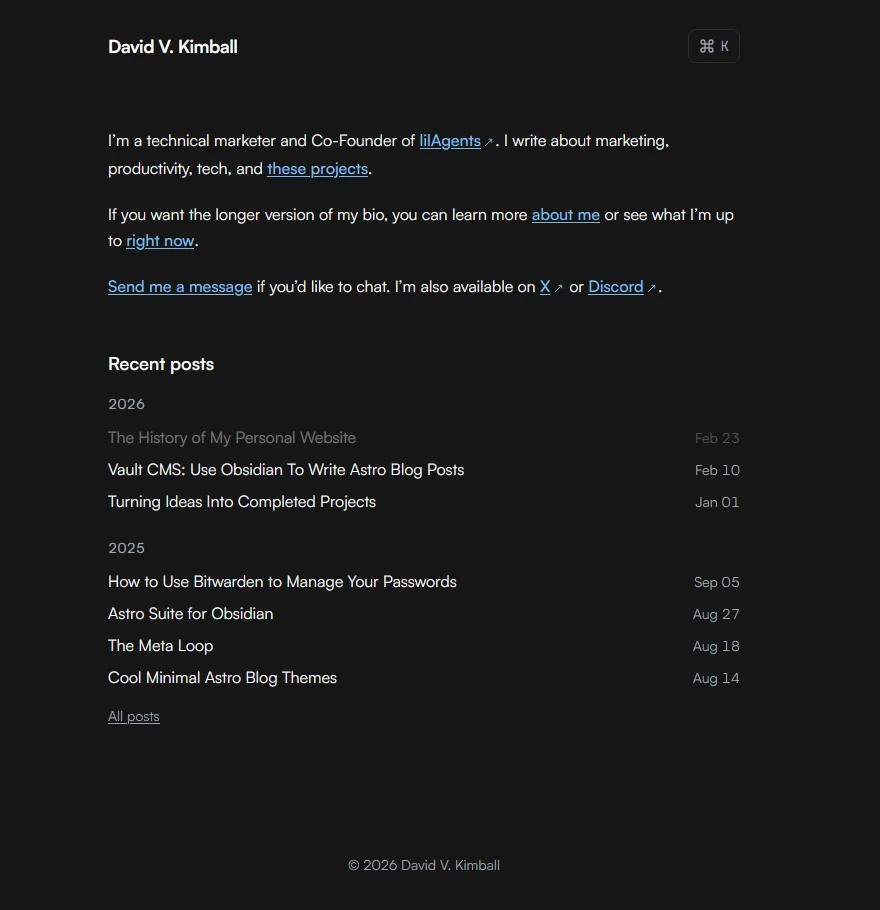Open the command palette via ⌘K button
The width and height of the screenshot is (880, 910).
713,45
